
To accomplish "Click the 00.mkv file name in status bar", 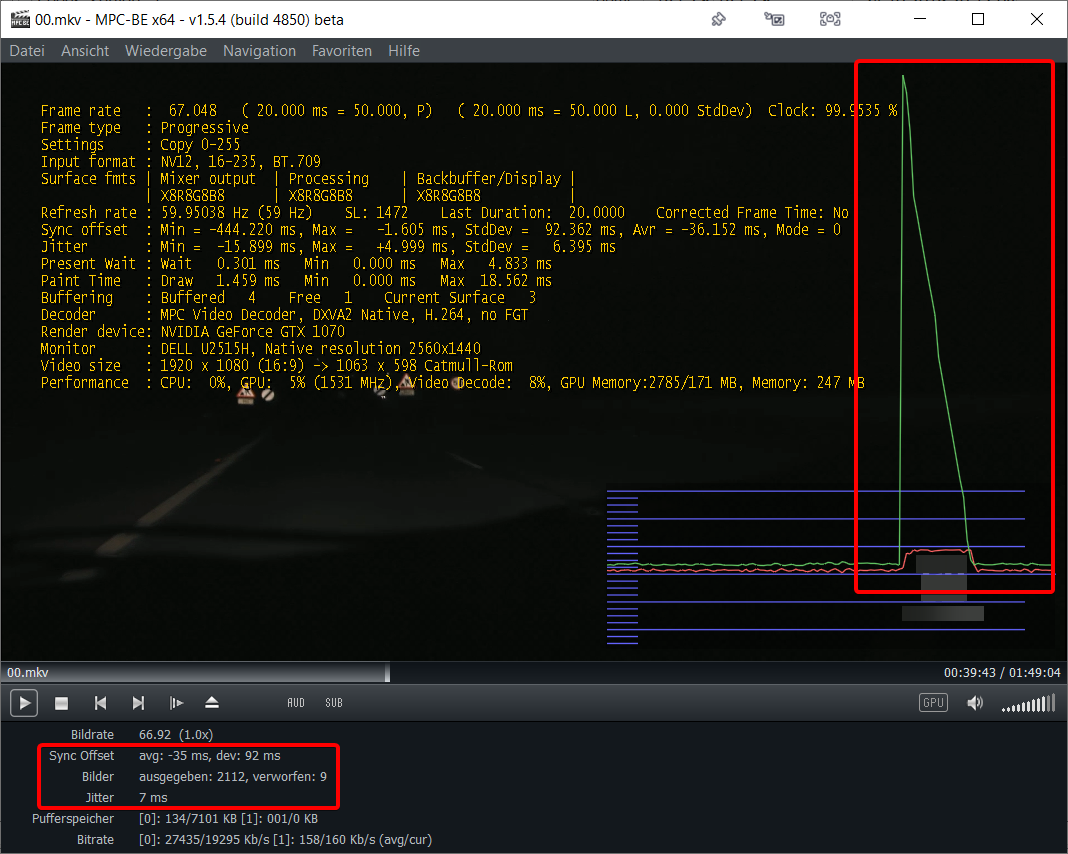I will [x=28, y=673].
